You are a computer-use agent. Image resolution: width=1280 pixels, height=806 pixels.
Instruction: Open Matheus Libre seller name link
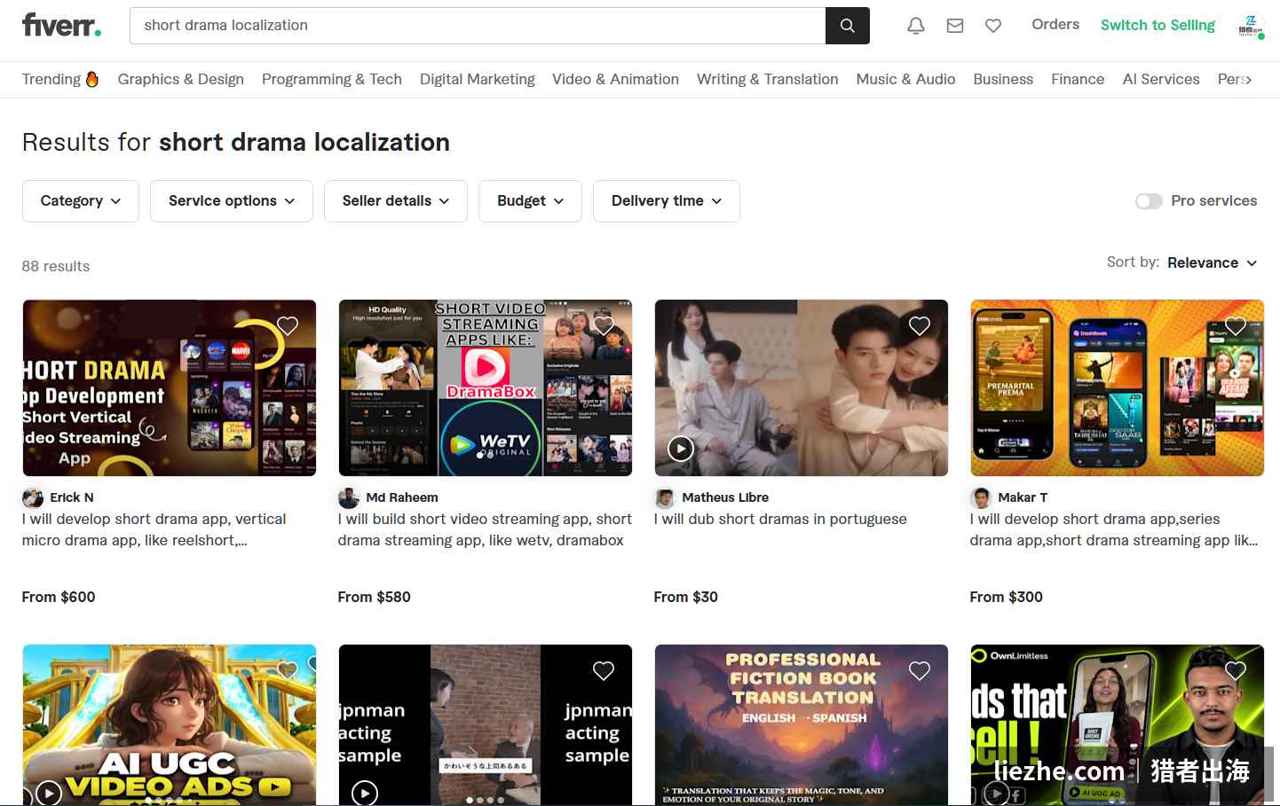pos(725,497)
